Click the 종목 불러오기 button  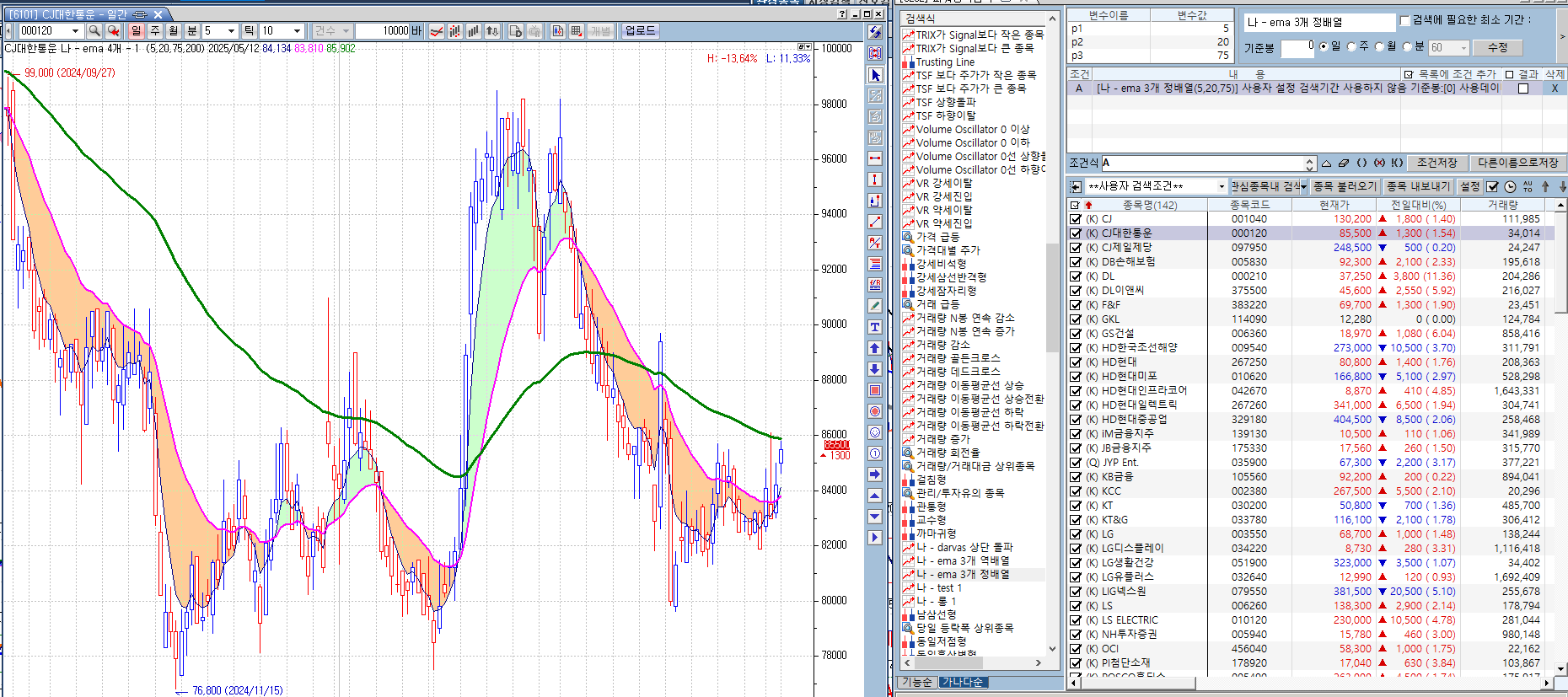click(1345, 186)
